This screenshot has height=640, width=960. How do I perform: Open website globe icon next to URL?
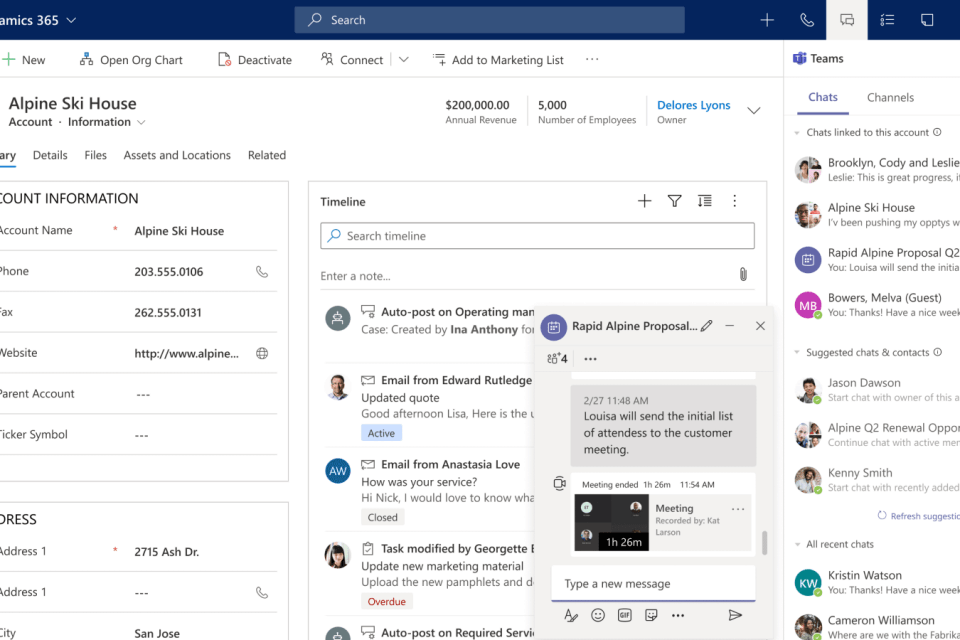(x=262, y=353)
